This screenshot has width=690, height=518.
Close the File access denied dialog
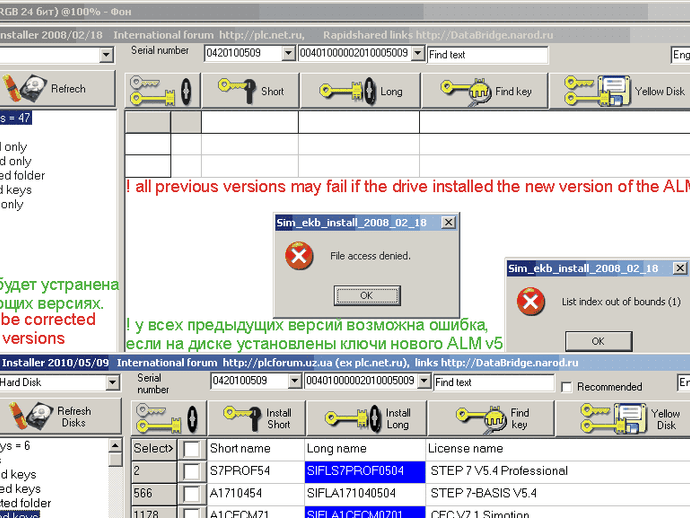pyautogui.click(x=448, y=222)
